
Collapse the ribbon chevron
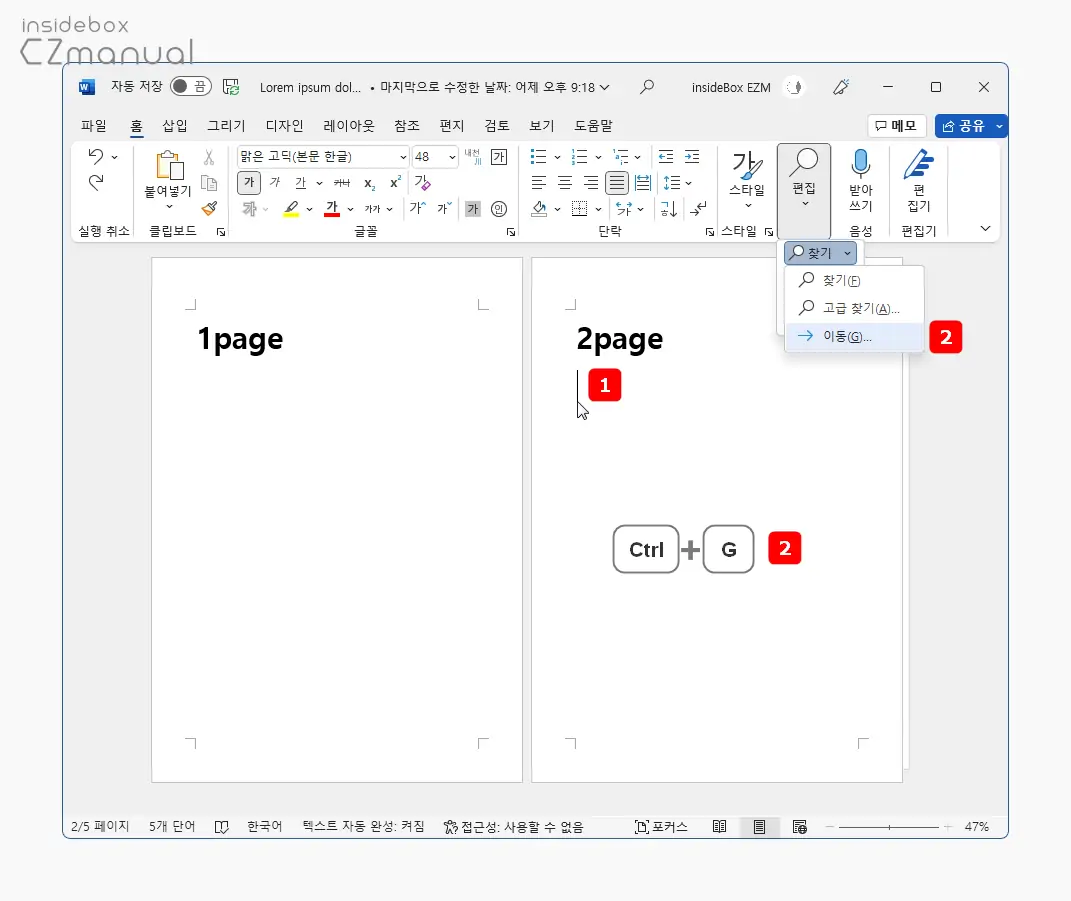click(985, 228)
